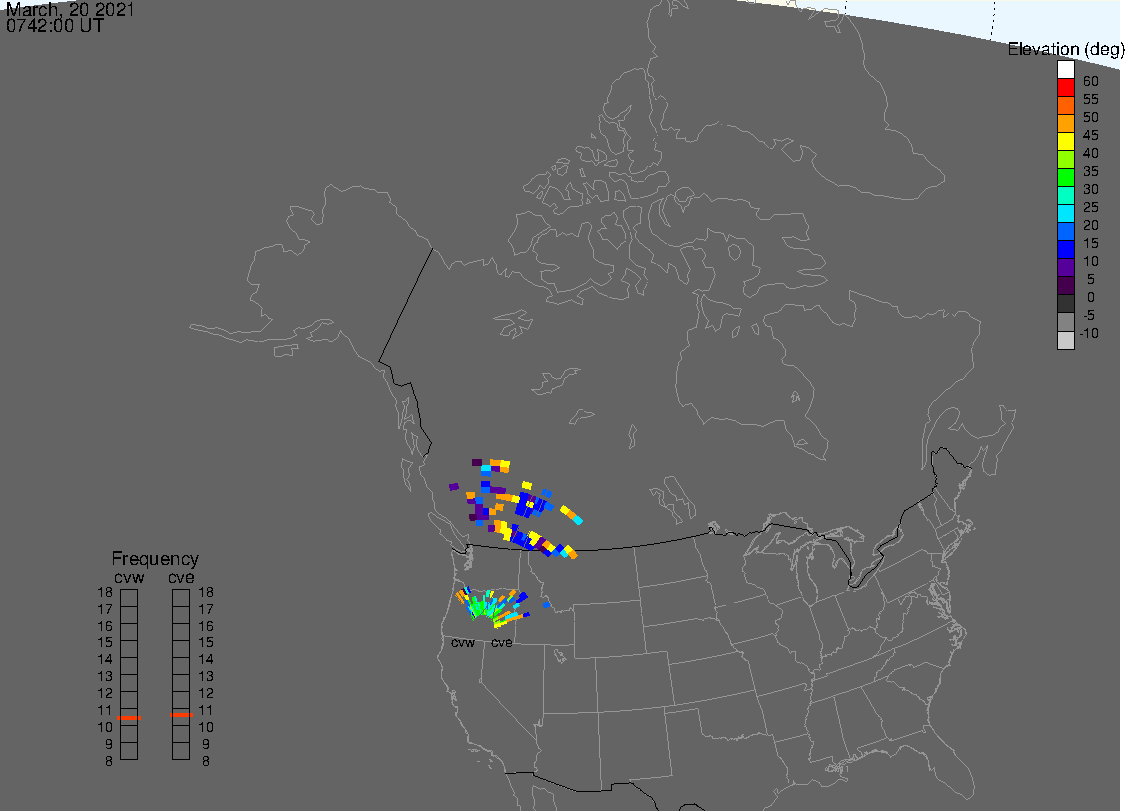Click cve heading above the frequency bar
The height and width of the screenshot is (811, 1125).
181,578
